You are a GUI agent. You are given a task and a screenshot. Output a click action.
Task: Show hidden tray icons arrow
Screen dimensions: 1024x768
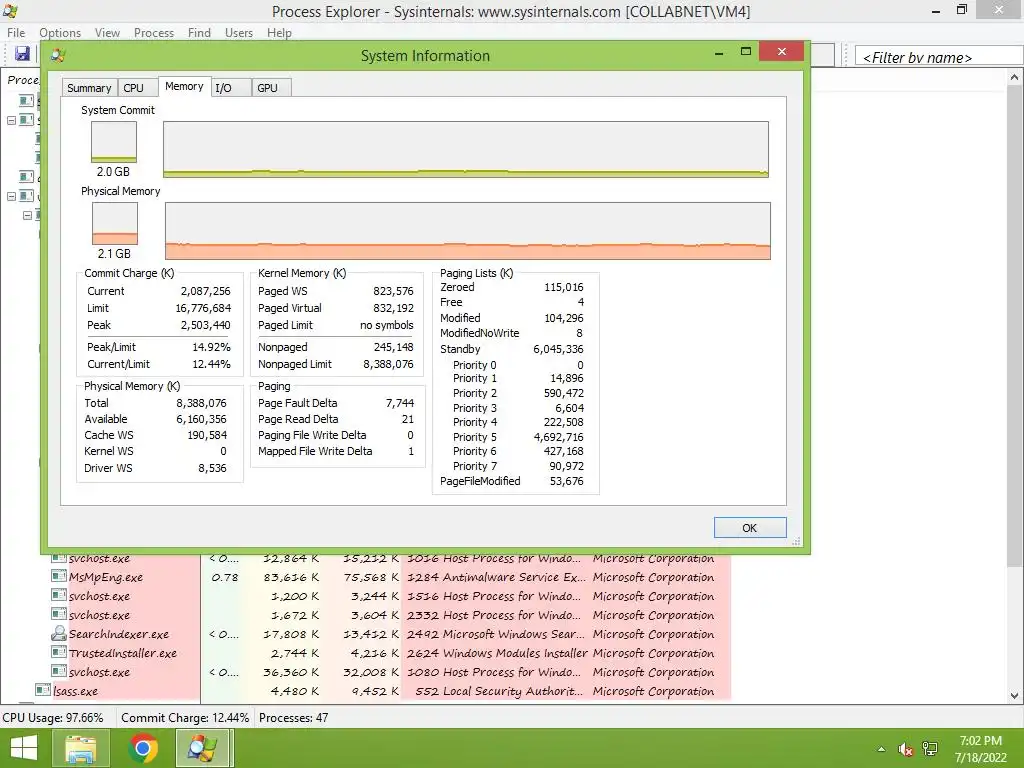point(881,749)
